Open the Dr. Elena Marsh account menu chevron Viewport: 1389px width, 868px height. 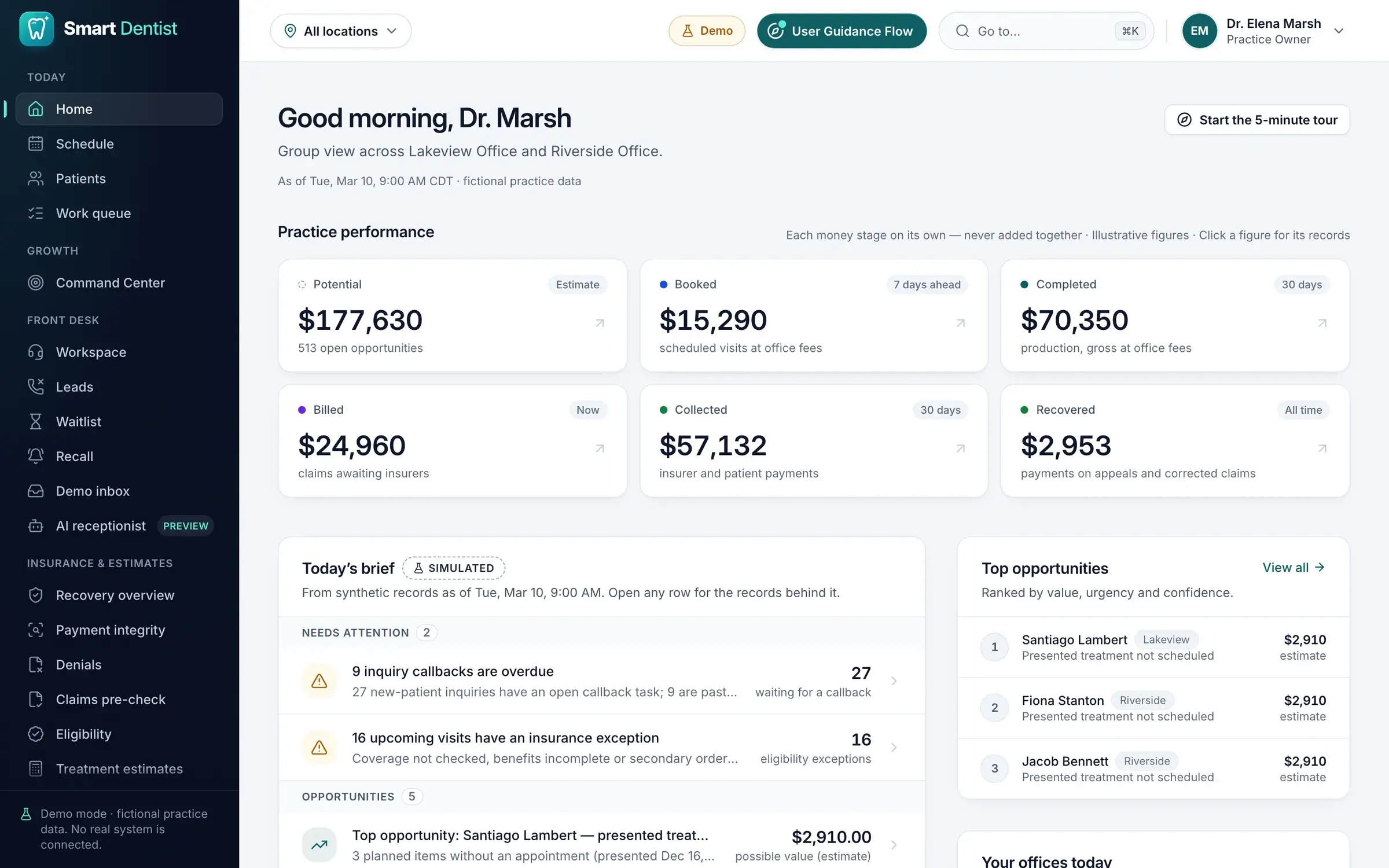(x=1339, y=31)
